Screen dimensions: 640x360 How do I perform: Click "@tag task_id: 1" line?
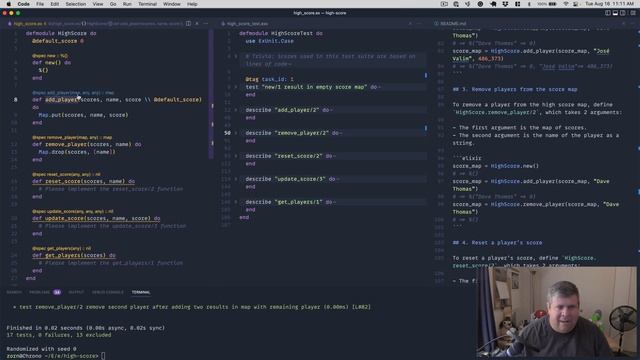click(x=269, y=79)
